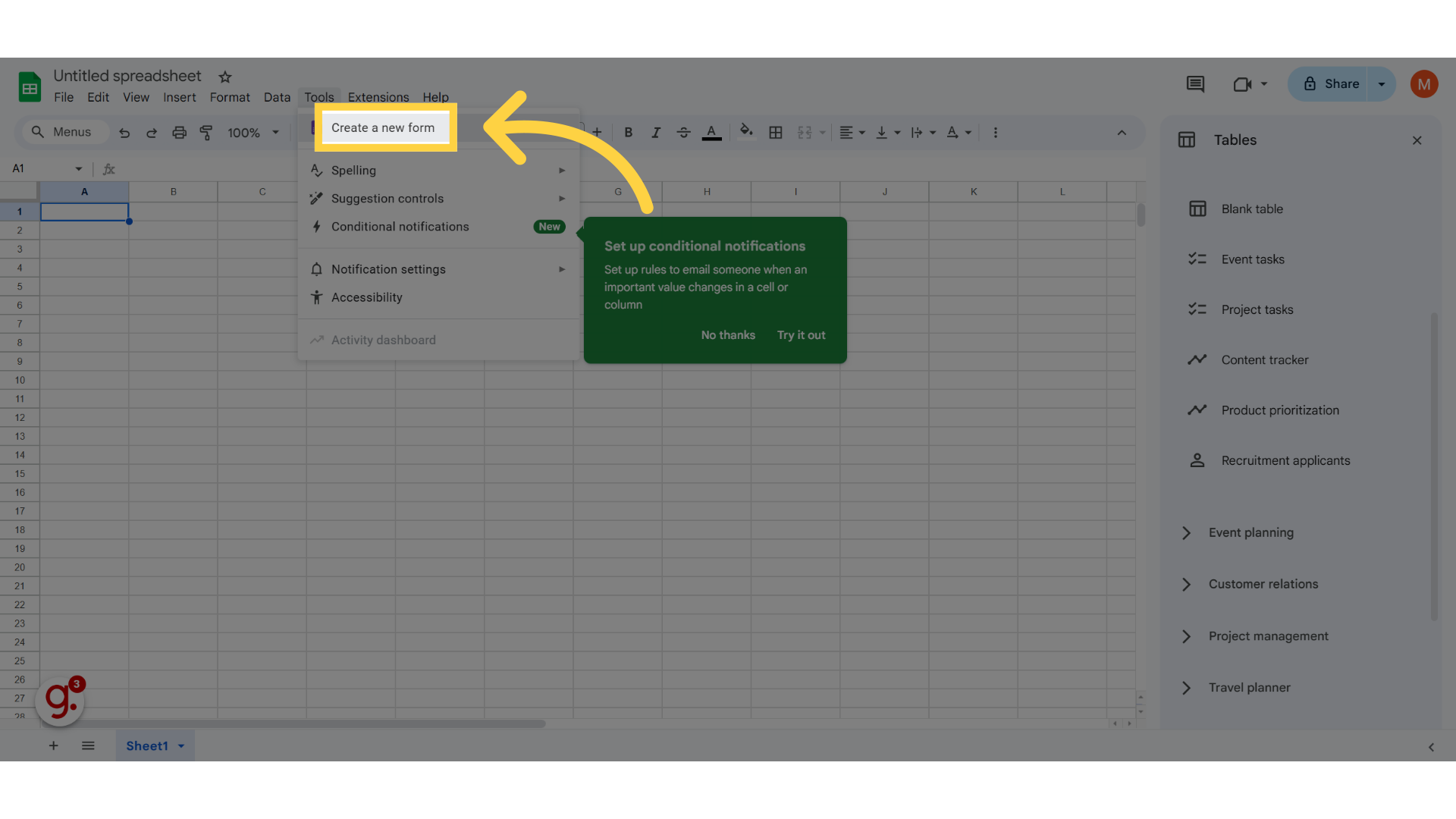The image size is (1456, 819).
Task: Open the account avatar M
Action: tap(1424, 84)
